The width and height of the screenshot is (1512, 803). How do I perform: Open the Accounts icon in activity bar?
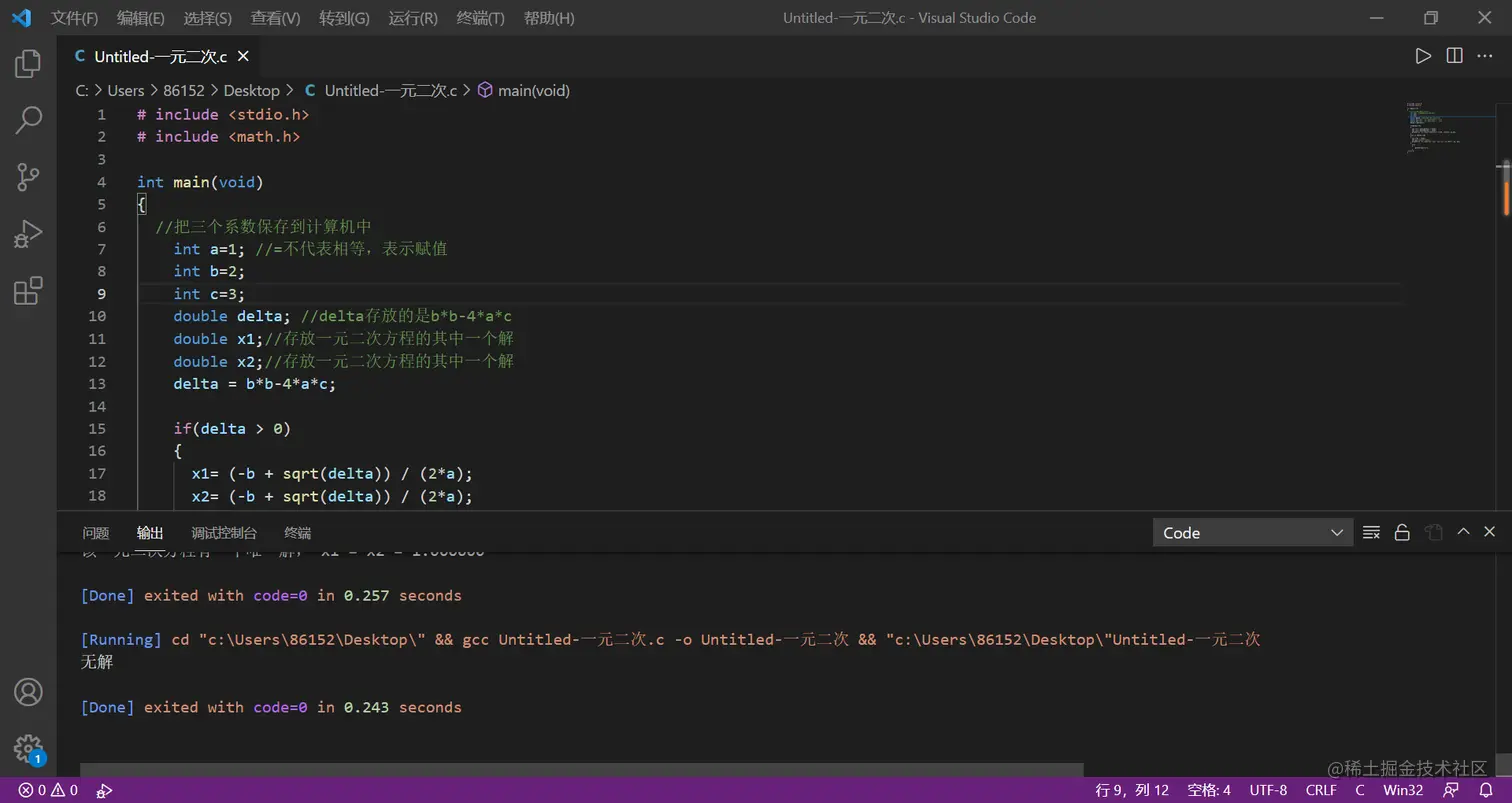point(27,691)
